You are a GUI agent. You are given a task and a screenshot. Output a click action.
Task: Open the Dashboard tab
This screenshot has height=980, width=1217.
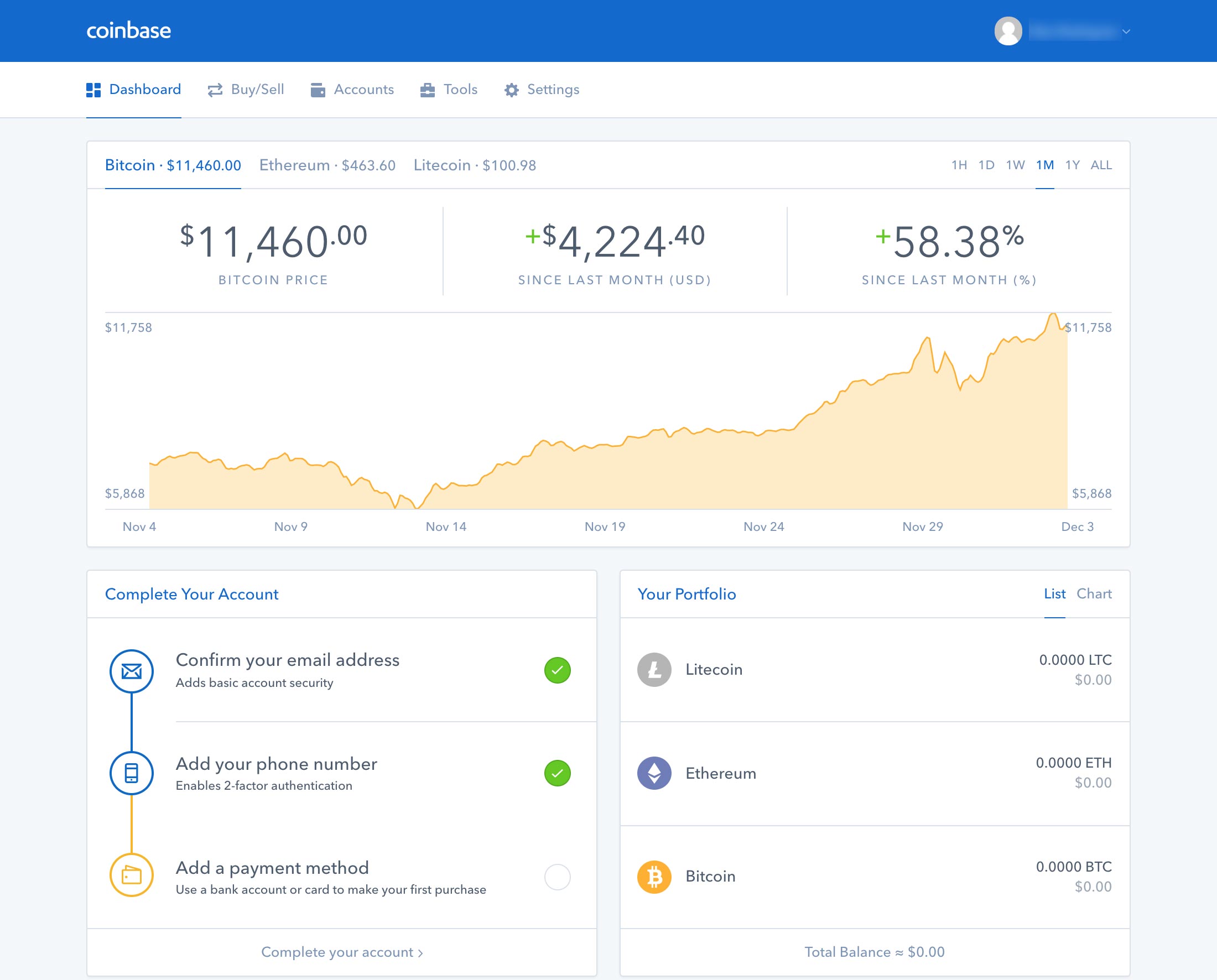133,90
